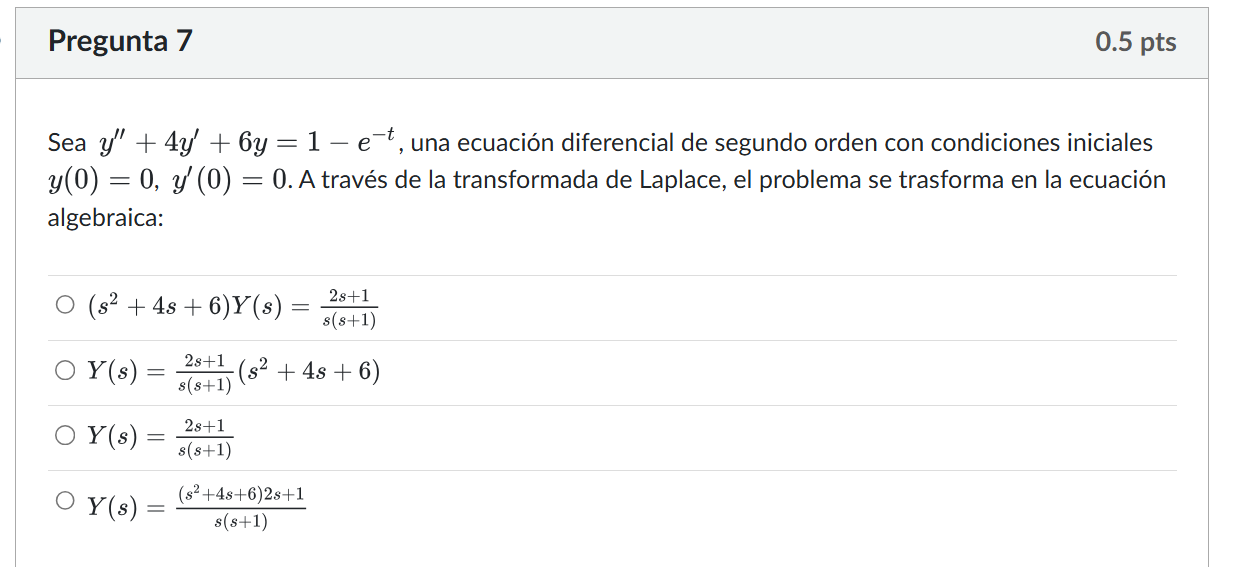Select the answer (s²+4s+6)Y(s) = (2s+1)/(s(s+1)) radio button

(x=65, y=305)
